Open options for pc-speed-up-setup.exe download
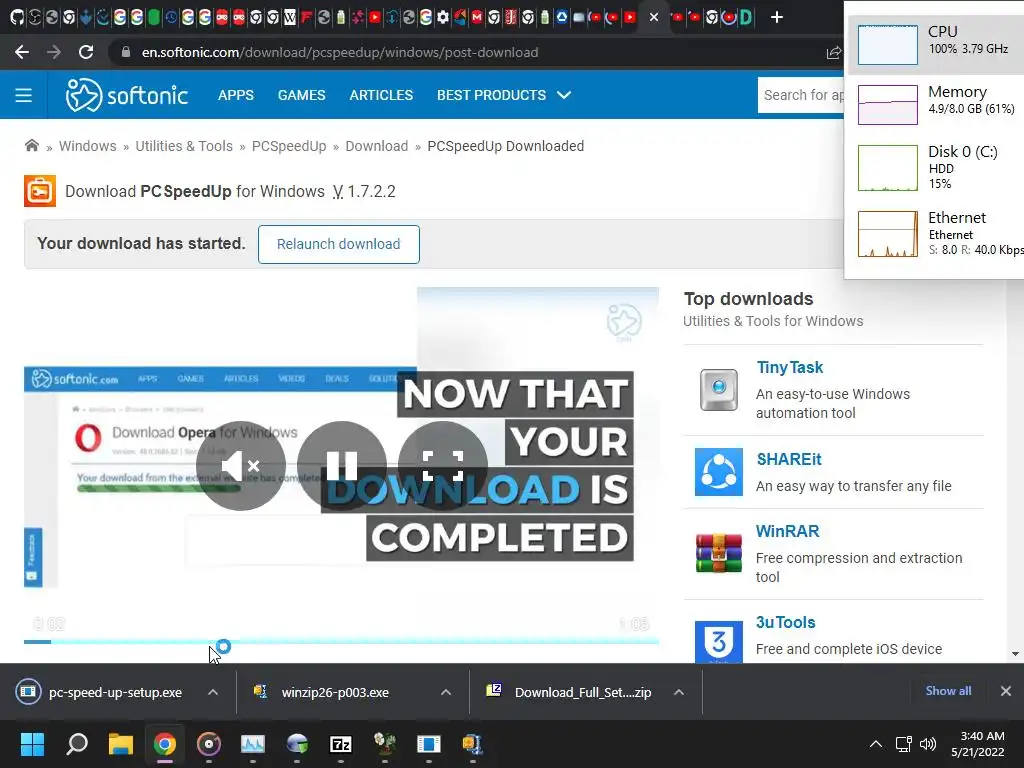Image resolution: width=1024 pixels, height=768 pixels. 213,692
